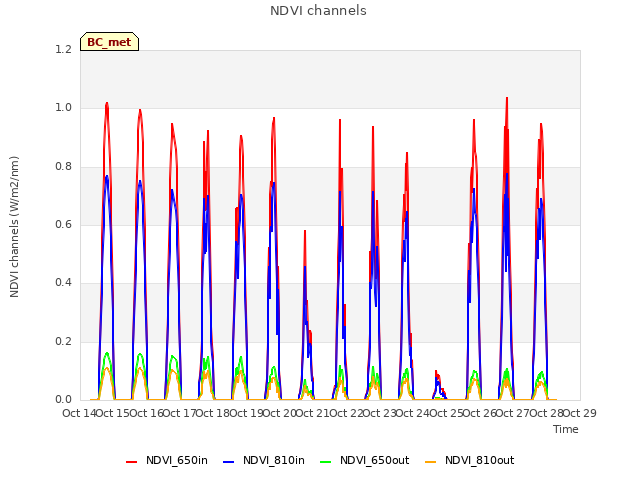Click the Oct 18 x-axis label
640x480 pixels.
pyautogui.click(x=213, y=413)
